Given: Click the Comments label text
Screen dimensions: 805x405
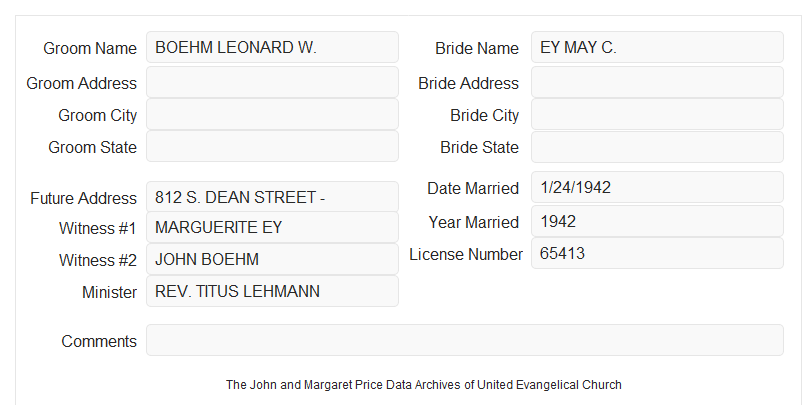Looking at the screenshot, I should (x=99, y=341).
